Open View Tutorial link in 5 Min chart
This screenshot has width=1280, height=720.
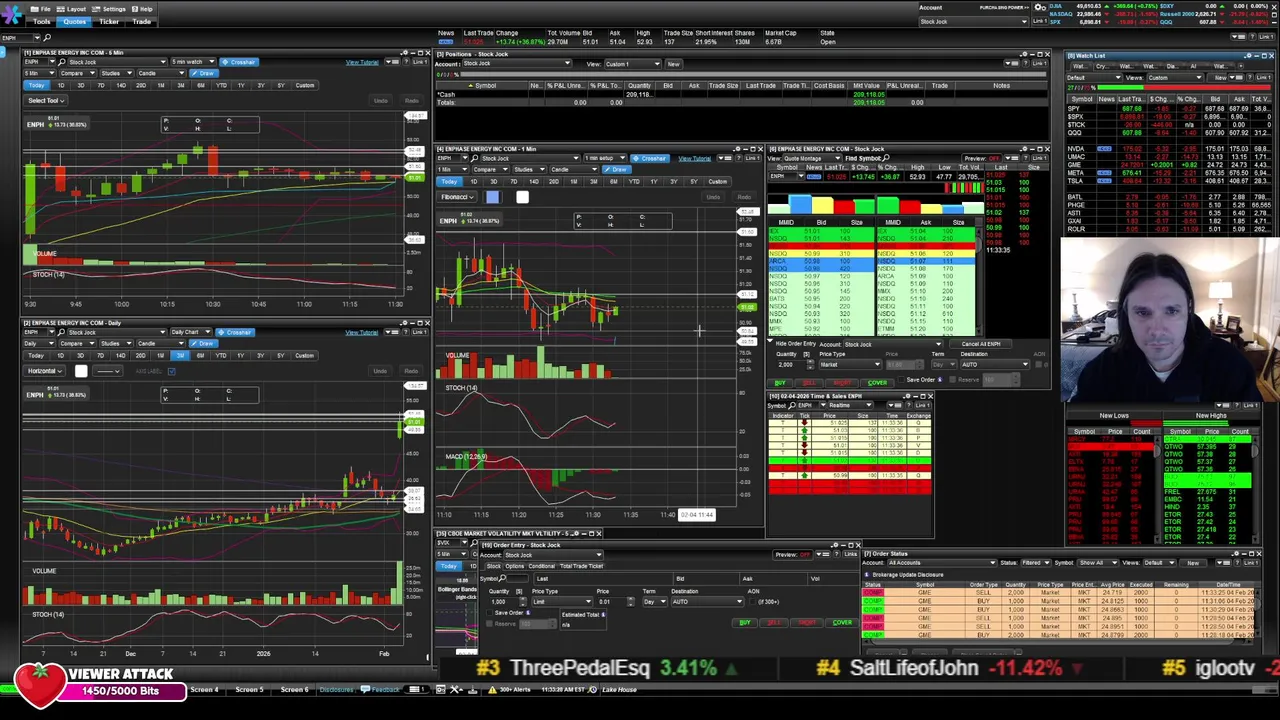362,62
